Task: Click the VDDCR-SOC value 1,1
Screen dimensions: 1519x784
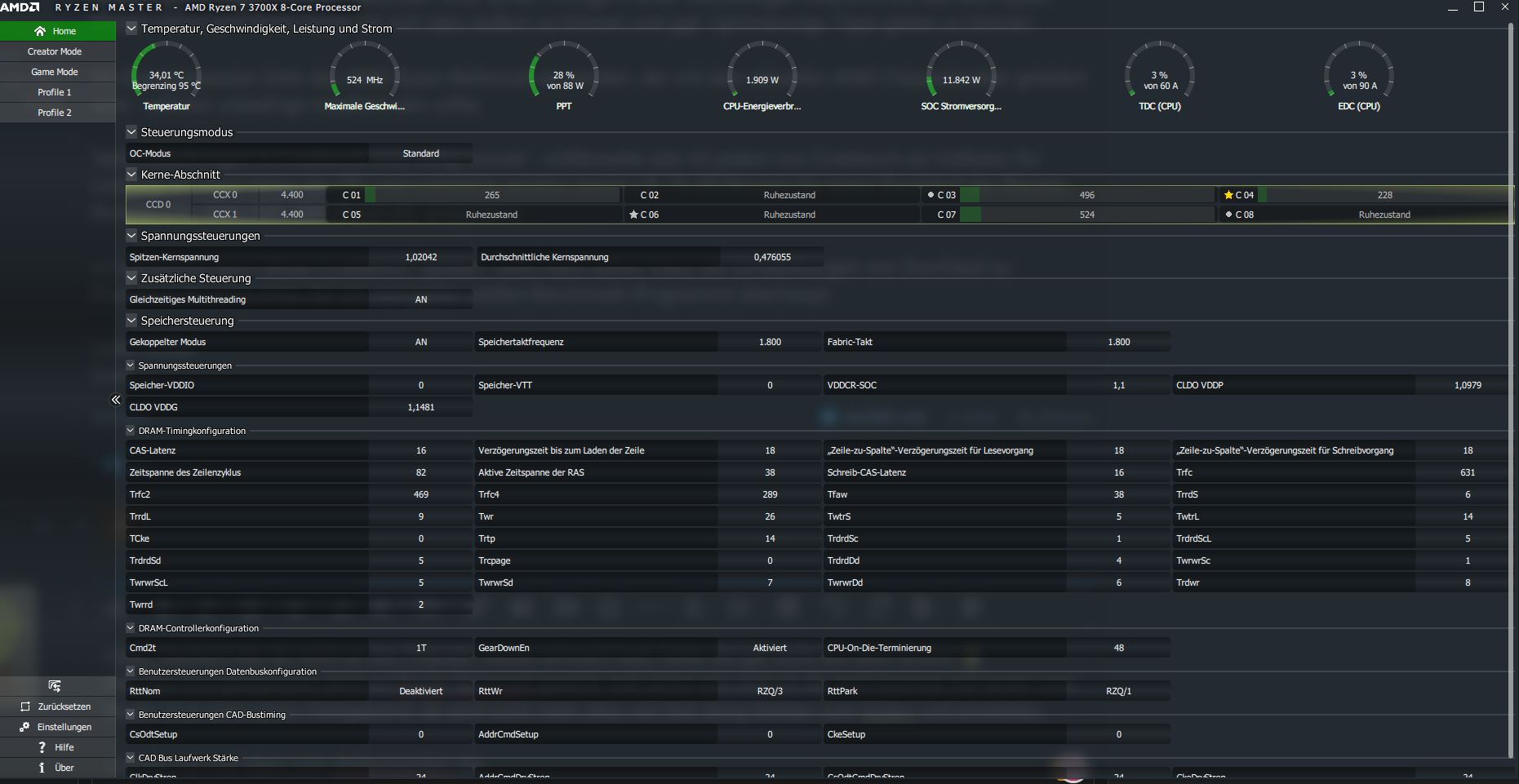Action: 1119,385
